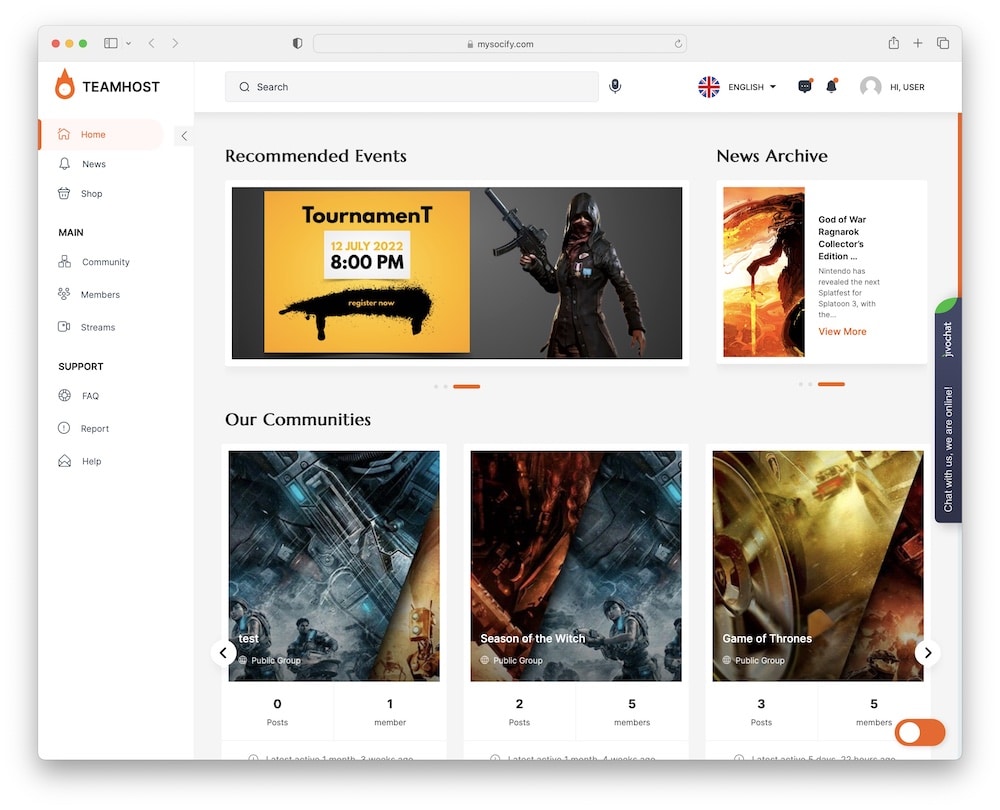Image resolution: width=1000 pixels, height=810 pixels.
Task: Select the active events carousel indicator
Action: click(x=466, y=387)
